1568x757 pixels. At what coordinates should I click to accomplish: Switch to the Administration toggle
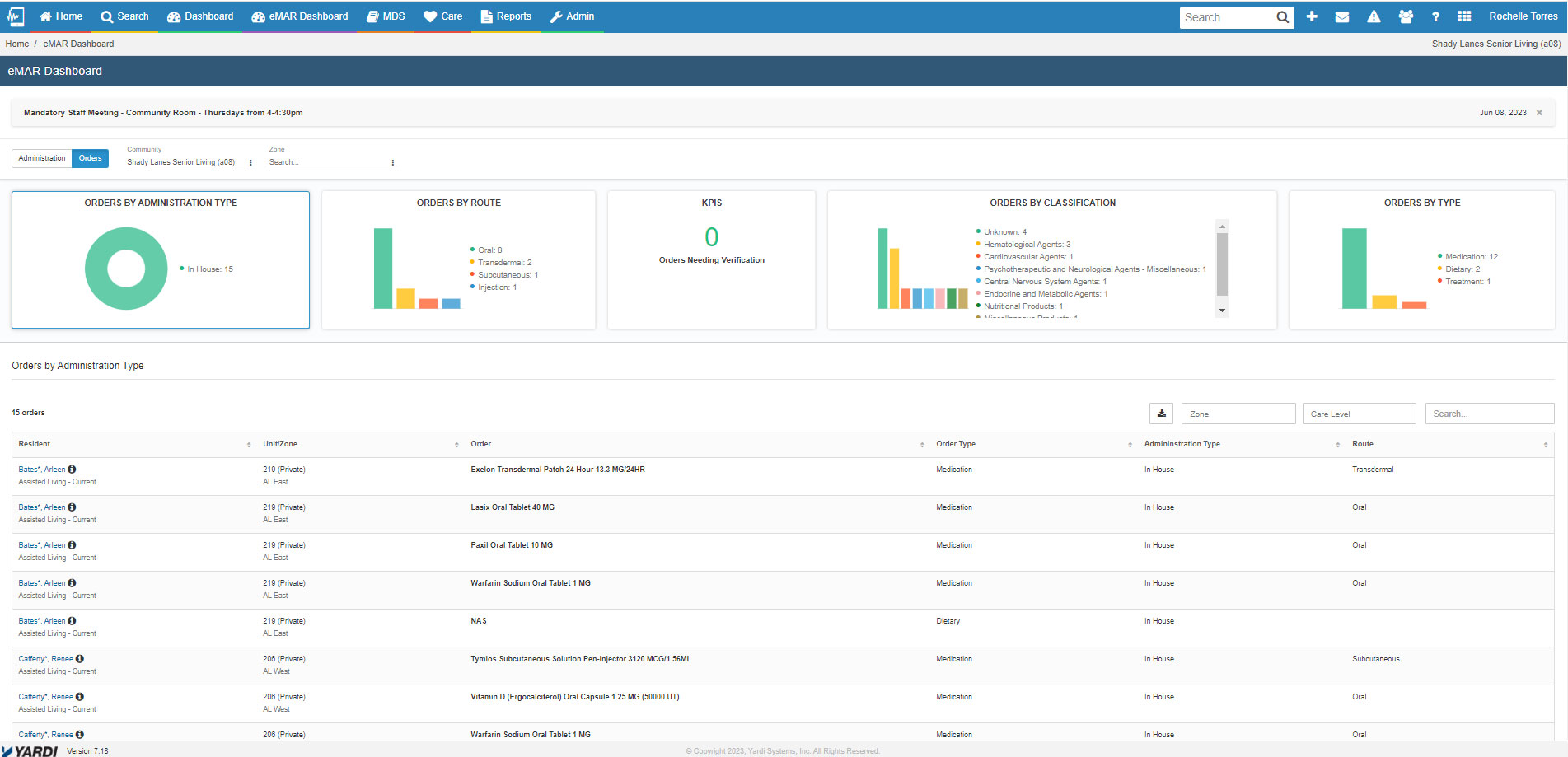[41, 158]
